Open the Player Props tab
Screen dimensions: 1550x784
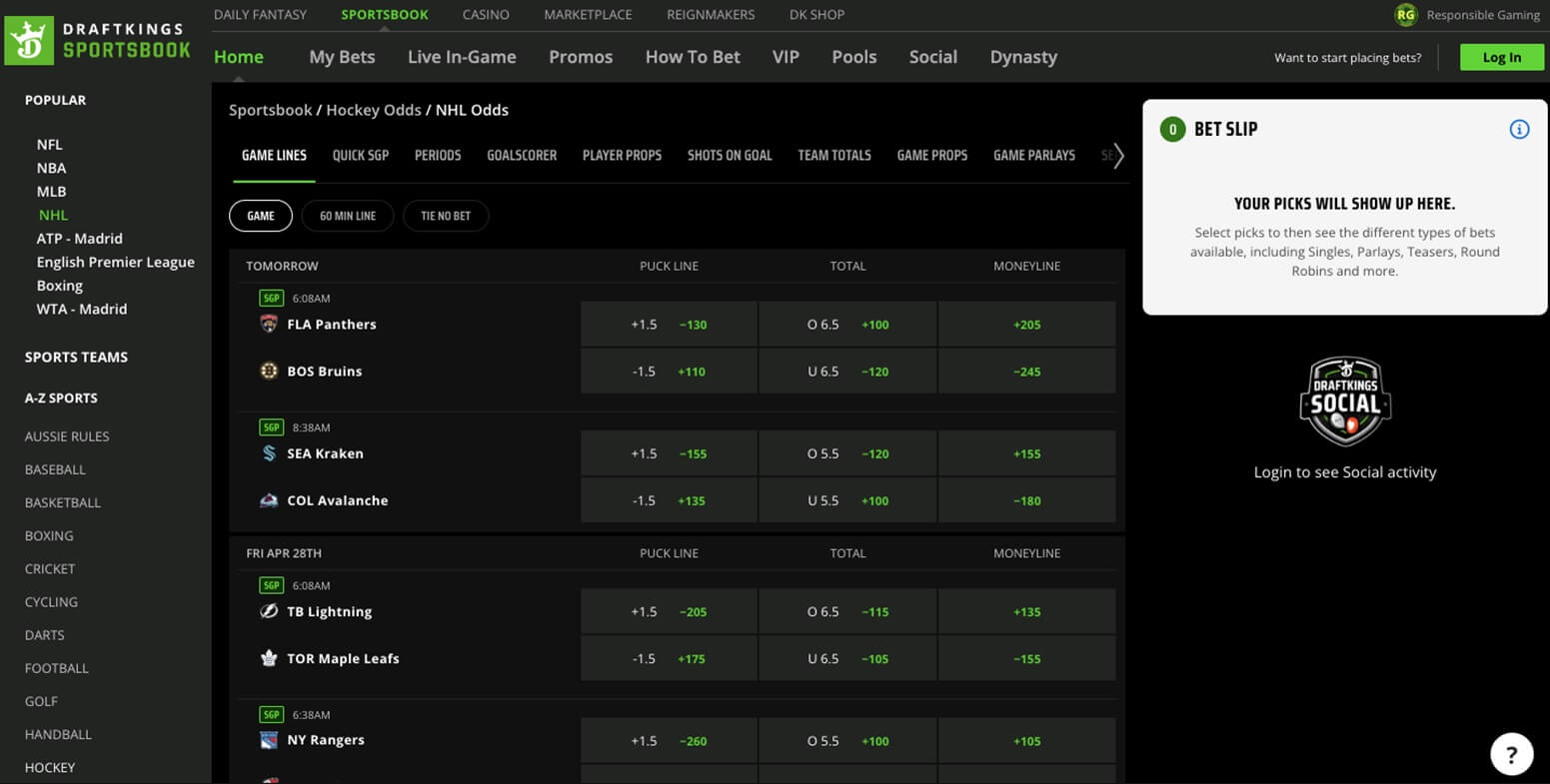pos(622,155)
